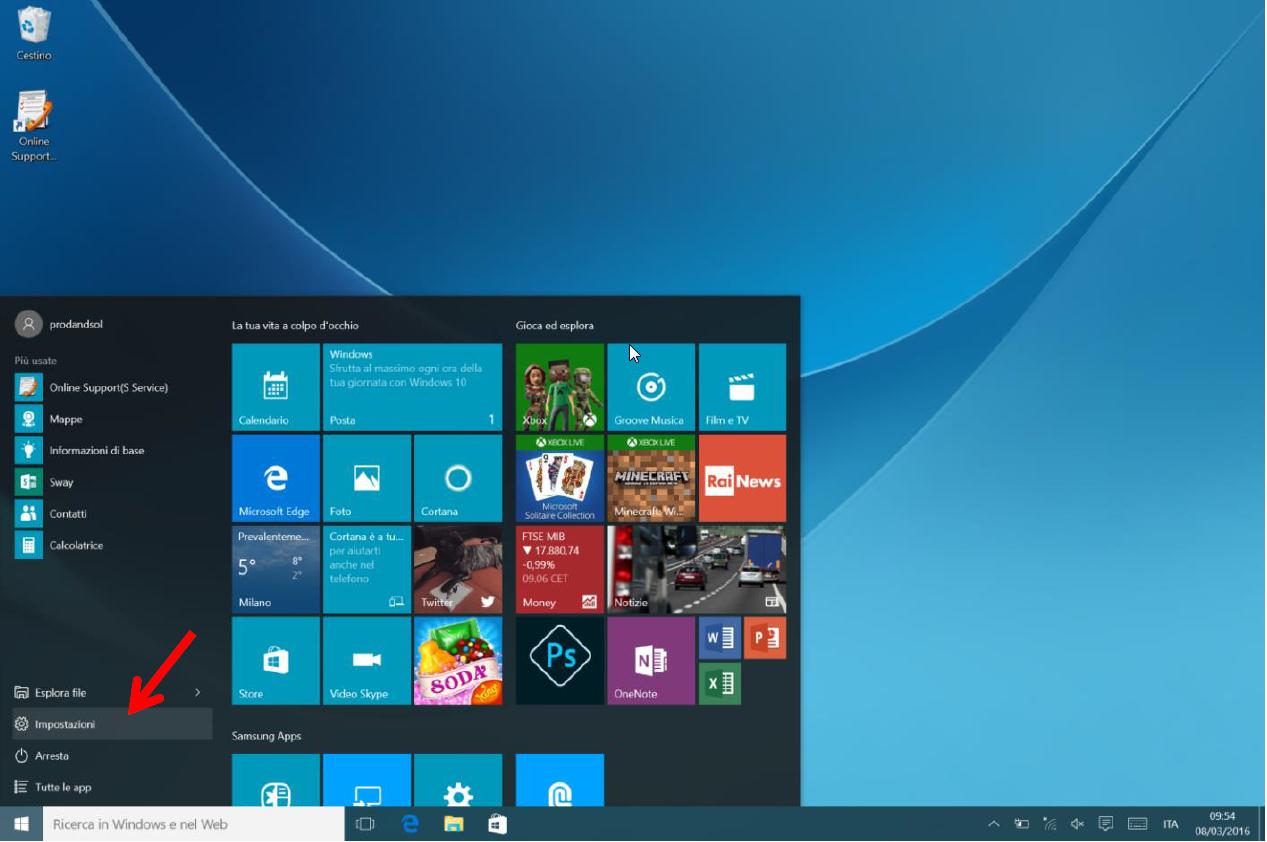Open the volume tray icon
This screenshot has width=1267, height=842.
point(1077,824)
